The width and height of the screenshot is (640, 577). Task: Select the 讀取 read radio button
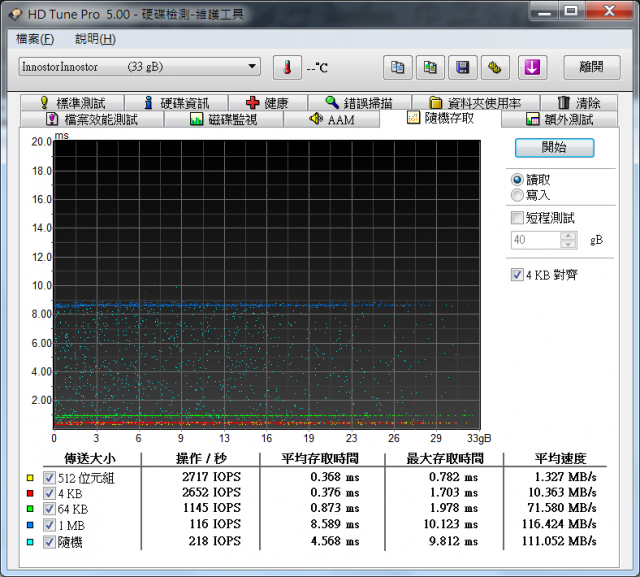(517, 180)
